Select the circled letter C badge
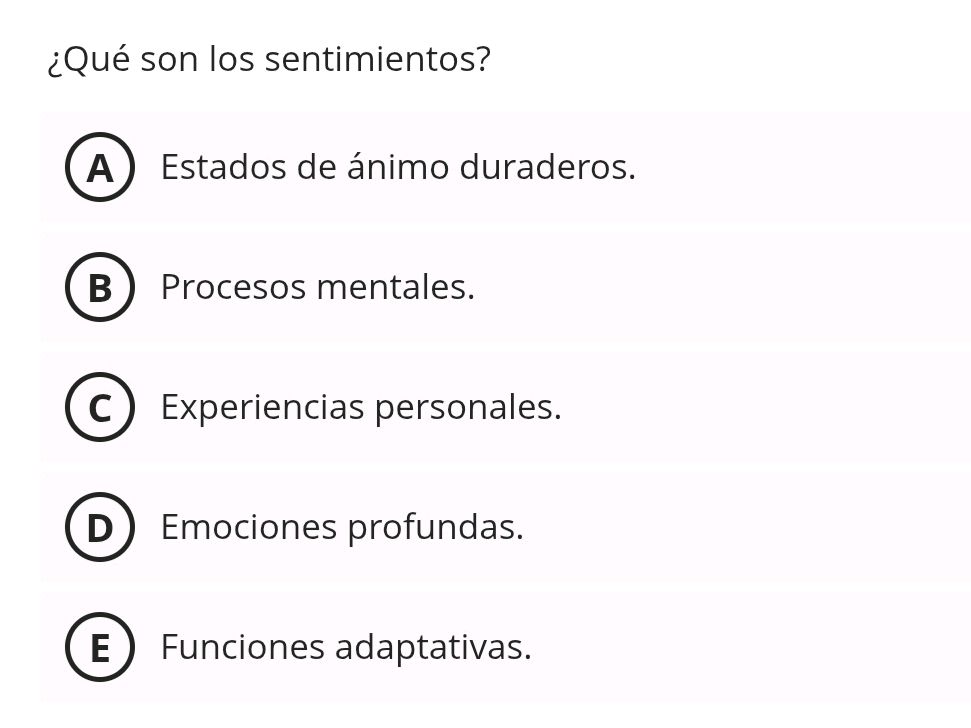Screen dimensions: 971x728 click(100, 408)
